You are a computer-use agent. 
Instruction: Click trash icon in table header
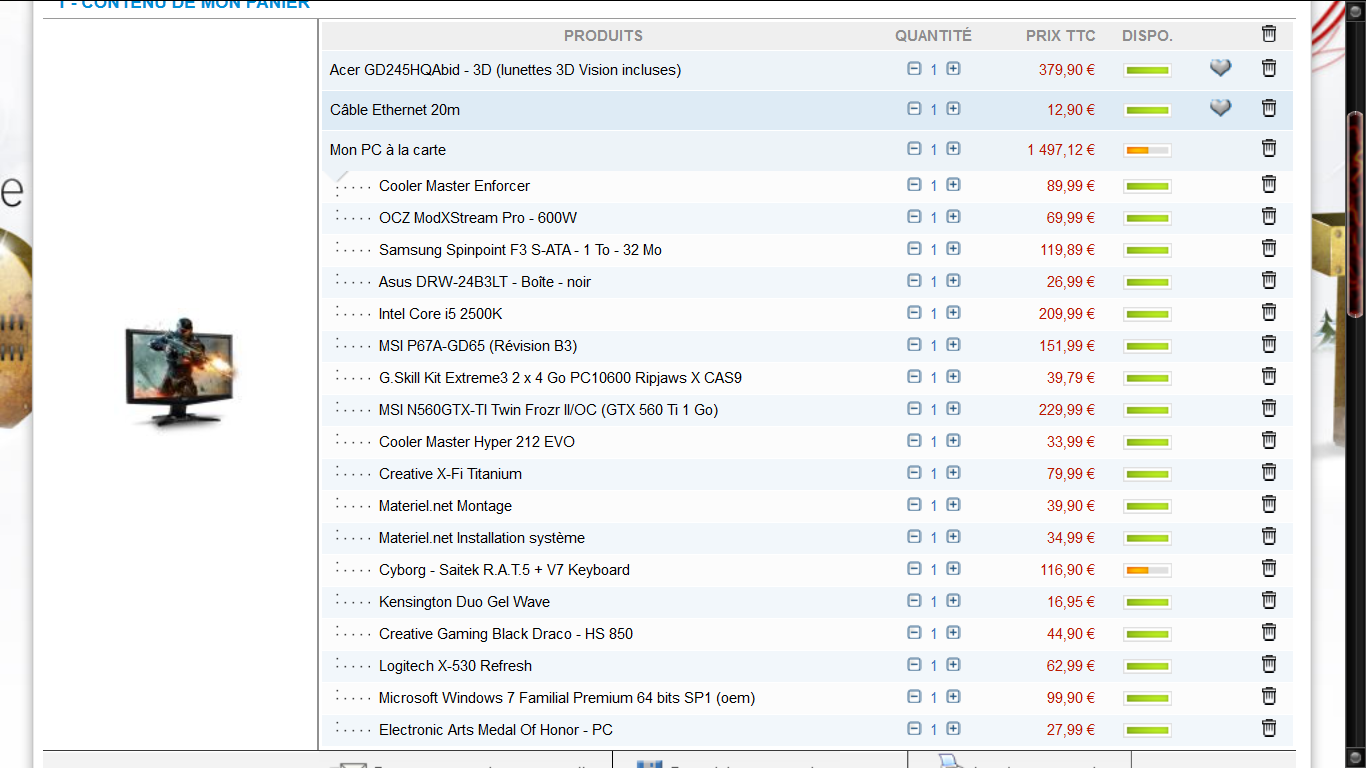[1269, 34]
